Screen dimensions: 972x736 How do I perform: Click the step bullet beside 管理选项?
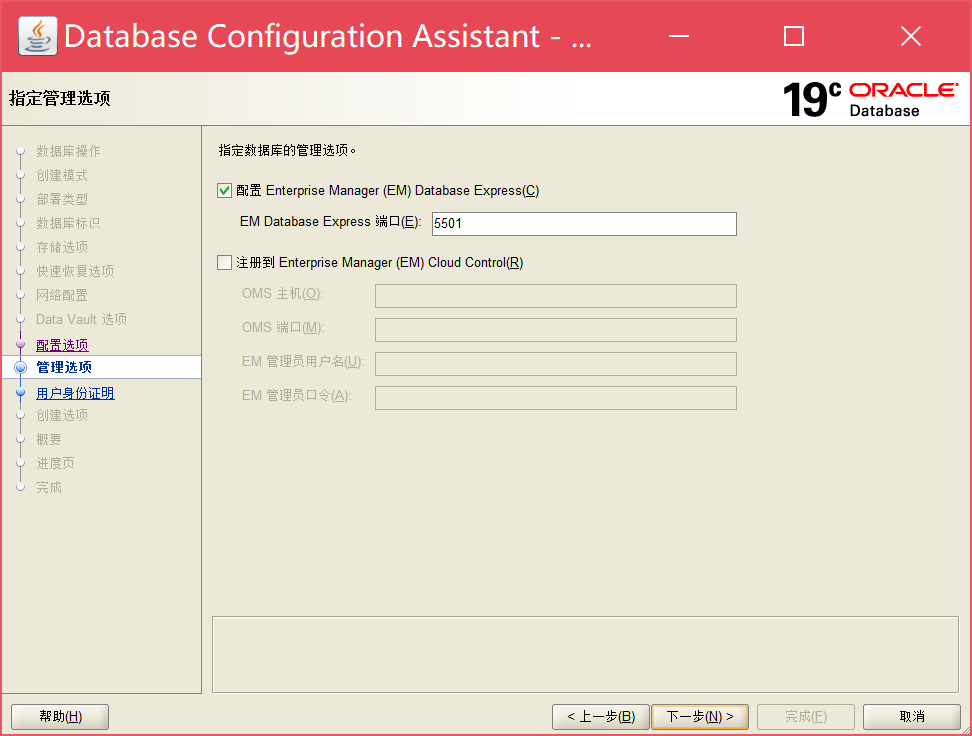click(x=22, y=367)
